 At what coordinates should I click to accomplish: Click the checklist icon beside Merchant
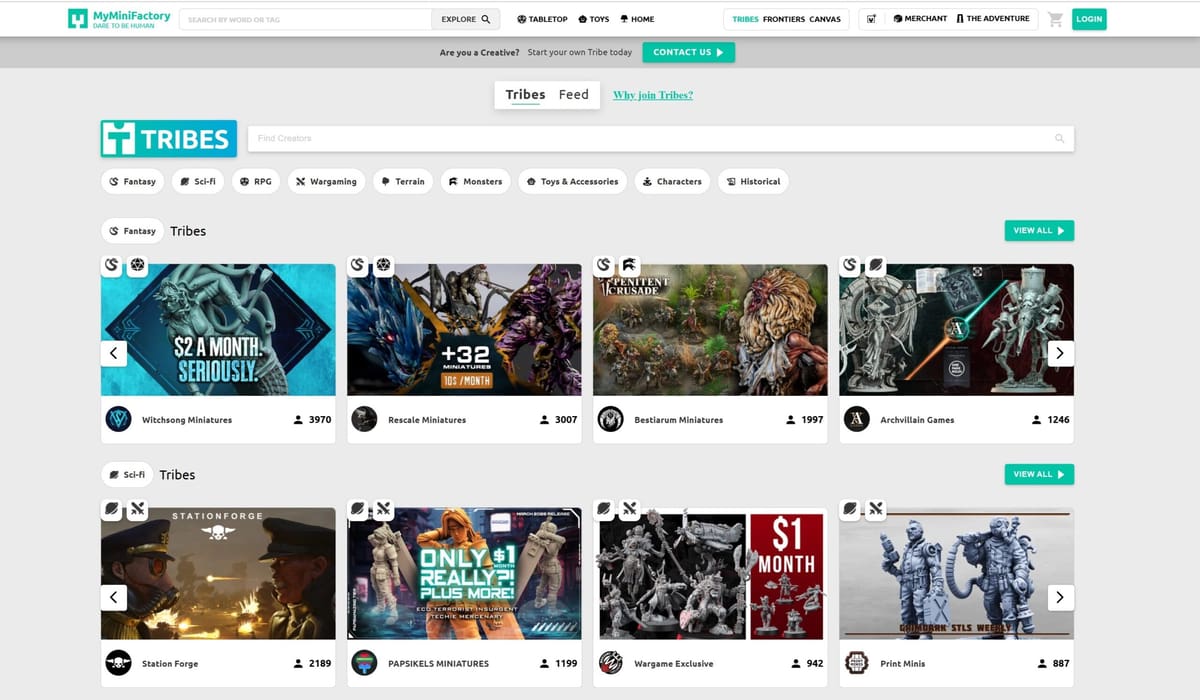[872, 19]
